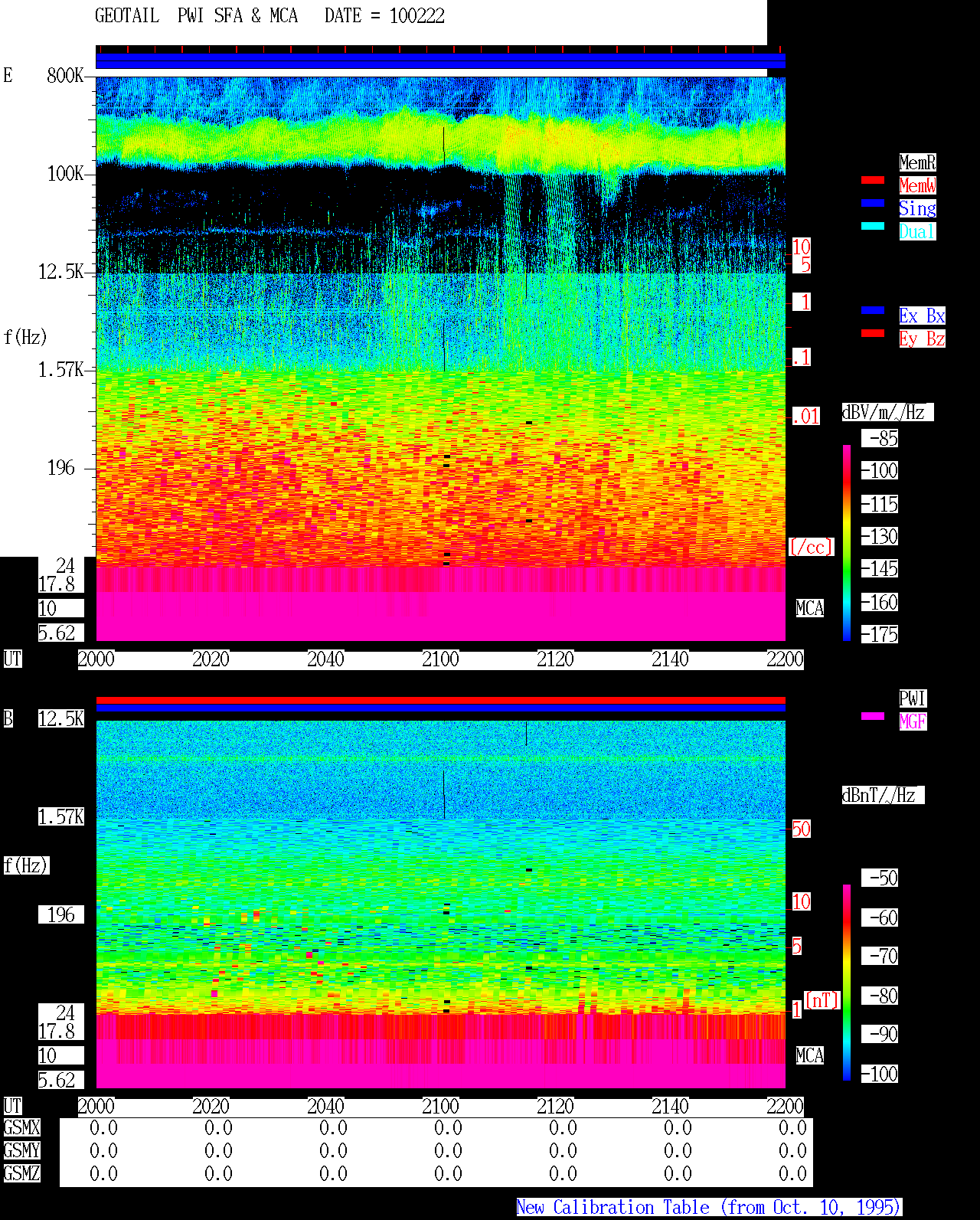Viewport: 980px width, 1220px height.
Task: Click the 2040 tick on lower UT axis
Action: [x=325, y=1107]
